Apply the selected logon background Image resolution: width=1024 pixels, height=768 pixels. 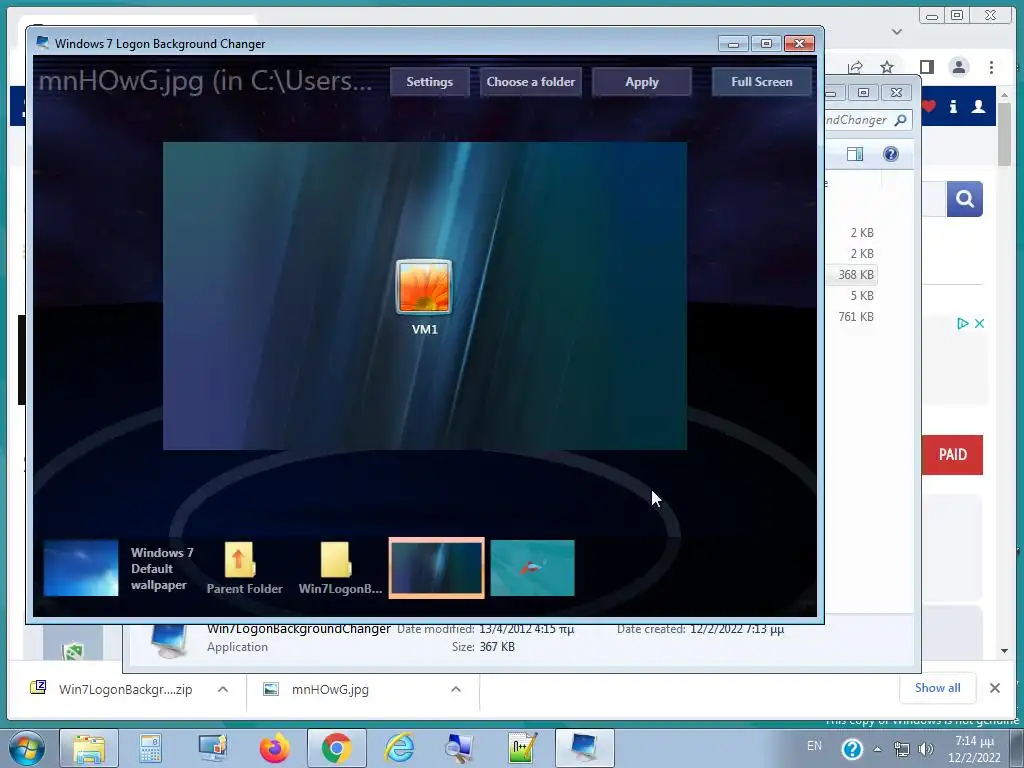641,82
